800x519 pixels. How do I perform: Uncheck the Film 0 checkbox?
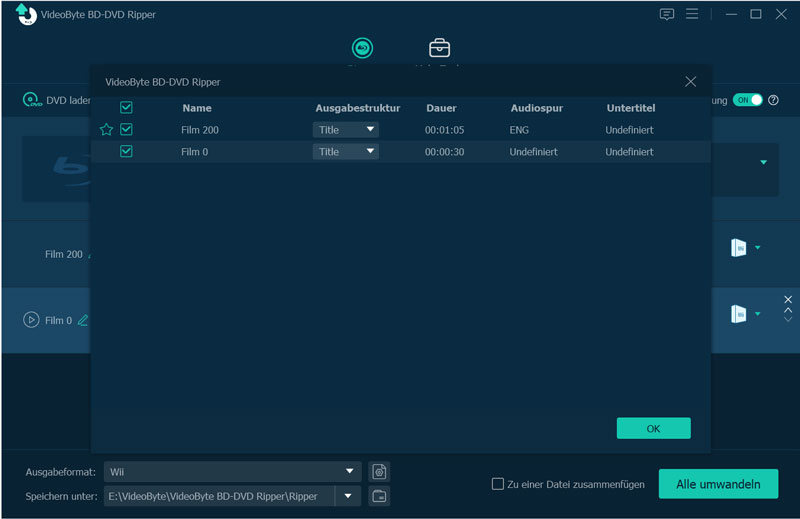(x=126, y=152)
